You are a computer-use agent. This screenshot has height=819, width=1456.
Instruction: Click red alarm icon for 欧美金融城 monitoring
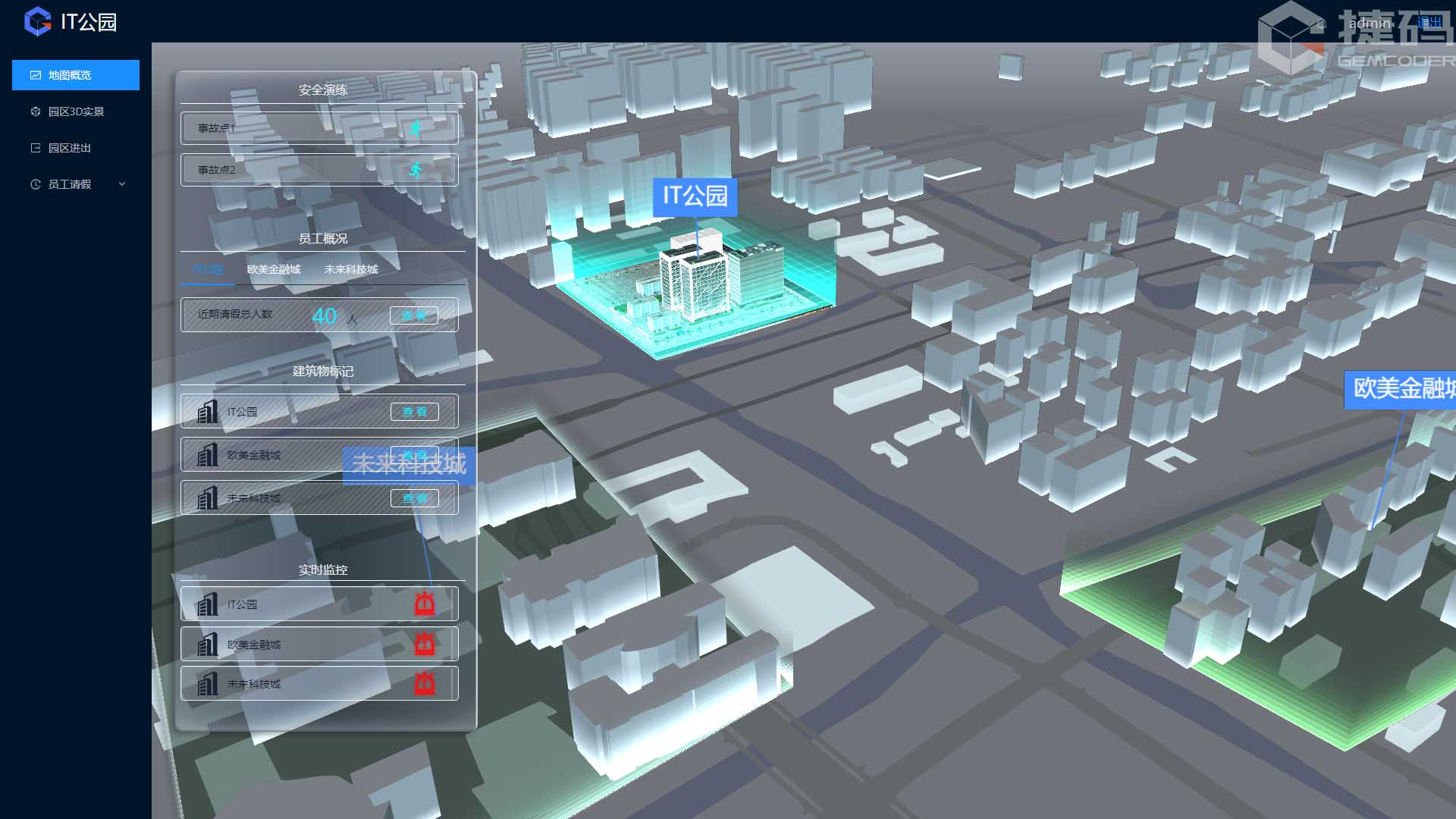click(425, 644)
